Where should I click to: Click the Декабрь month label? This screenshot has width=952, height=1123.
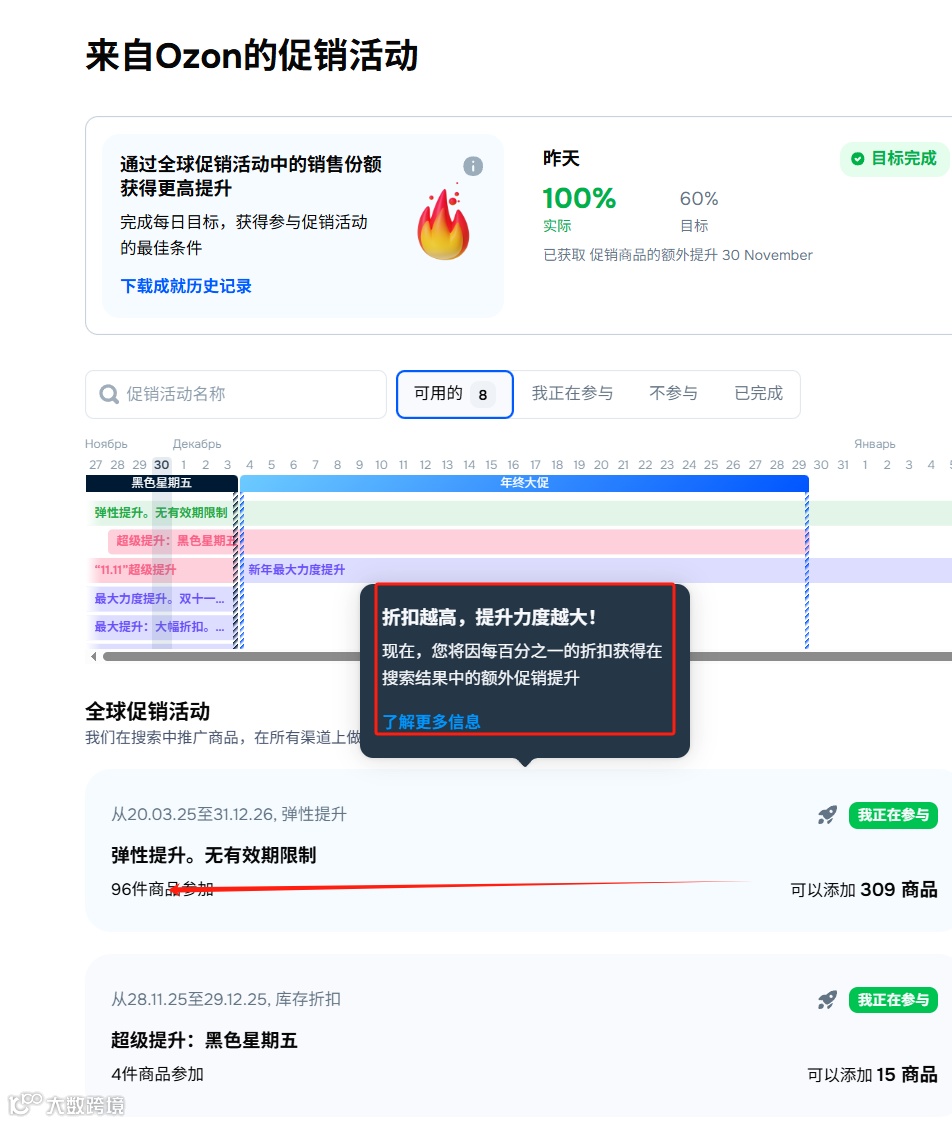click(x=197, y=444)
